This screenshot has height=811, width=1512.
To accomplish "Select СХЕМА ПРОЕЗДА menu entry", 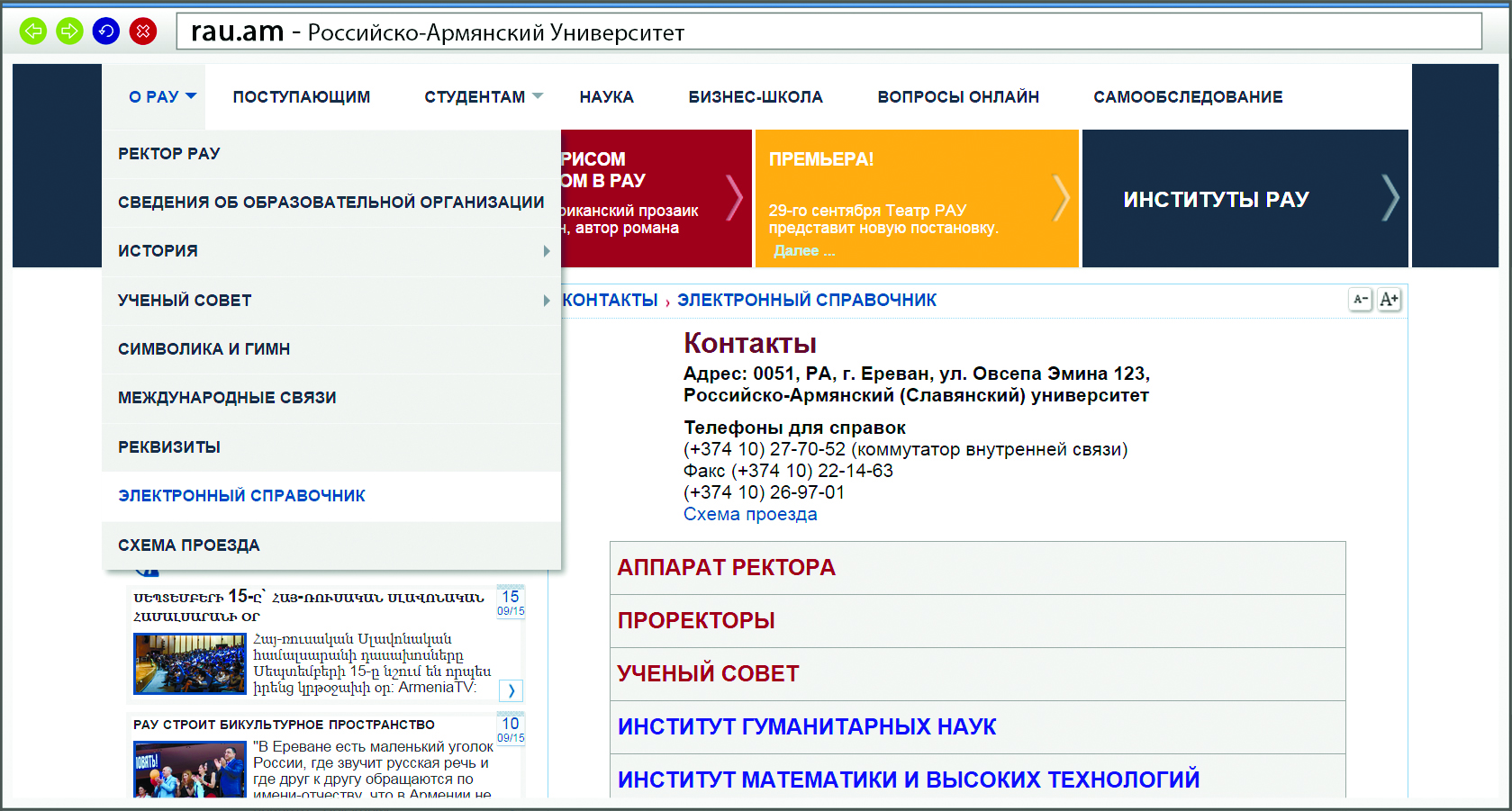I will click(331, 545).
